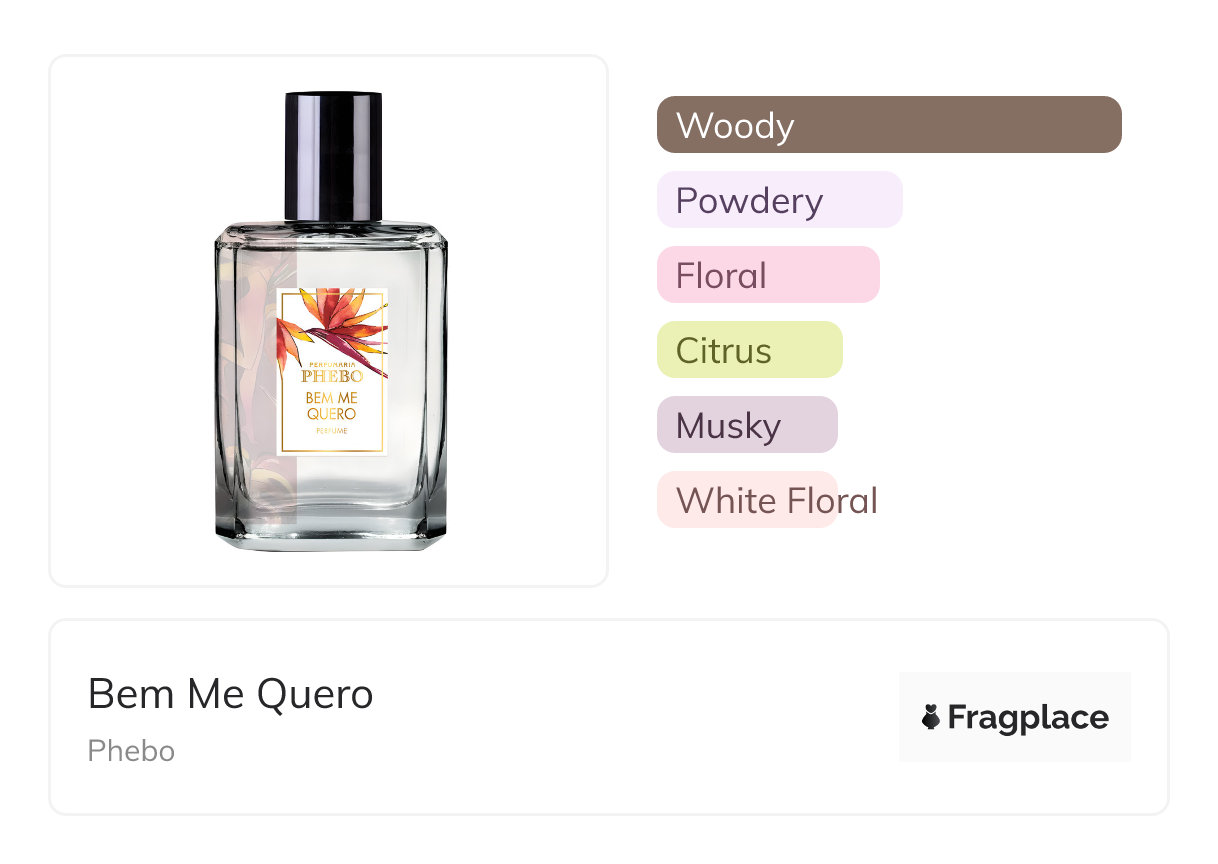
Task: Click the Phebo brand name link
Action: (x=131, y=751)
